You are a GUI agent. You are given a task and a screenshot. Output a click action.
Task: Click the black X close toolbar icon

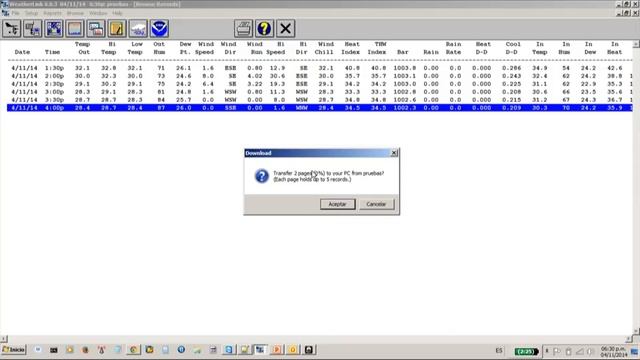tap(286, 29)
